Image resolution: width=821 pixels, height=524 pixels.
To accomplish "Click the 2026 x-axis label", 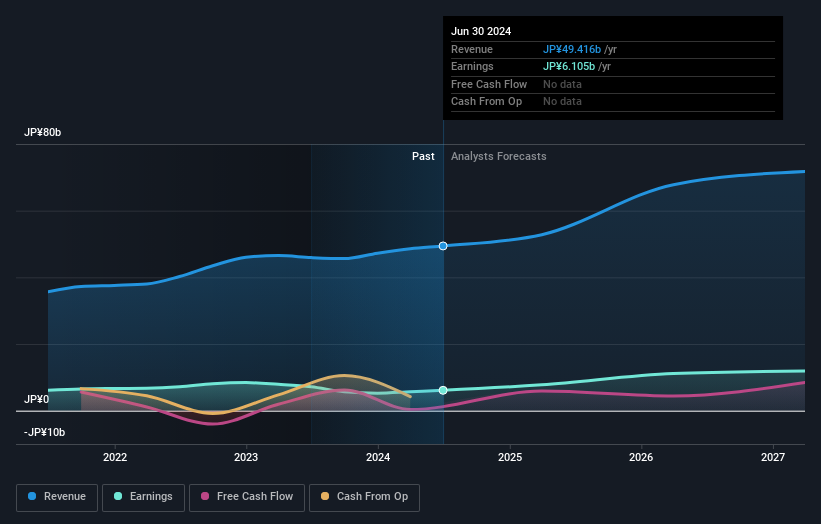I will (x=640, y=458).
